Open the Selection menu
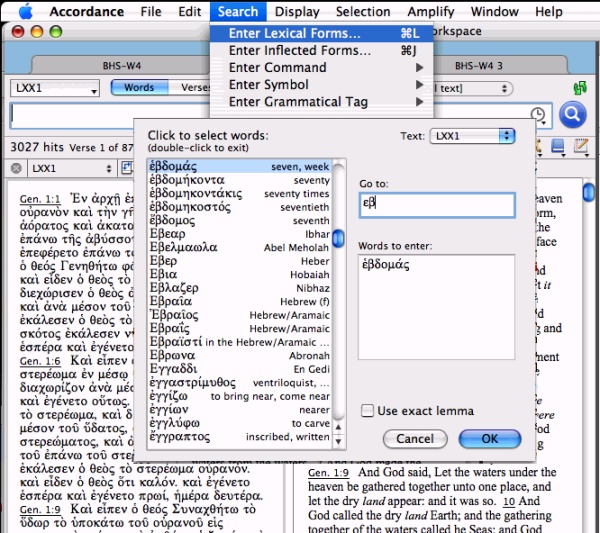This screenshot has width=600, height=533. [x=363, y=11]
